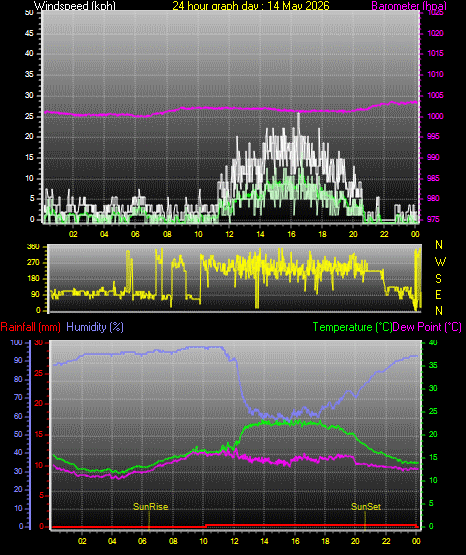Select hour '06' under the windspeed graph

tap(135, 234)
